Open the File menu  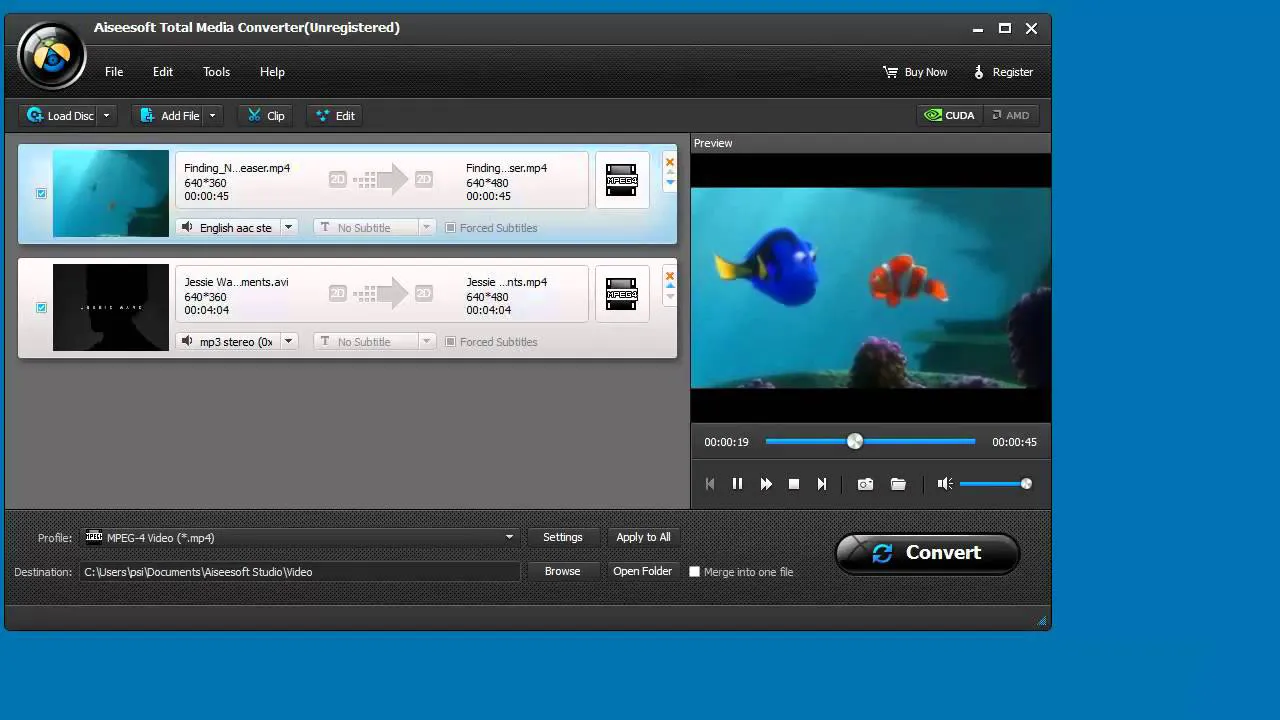[x=114, y=72]
